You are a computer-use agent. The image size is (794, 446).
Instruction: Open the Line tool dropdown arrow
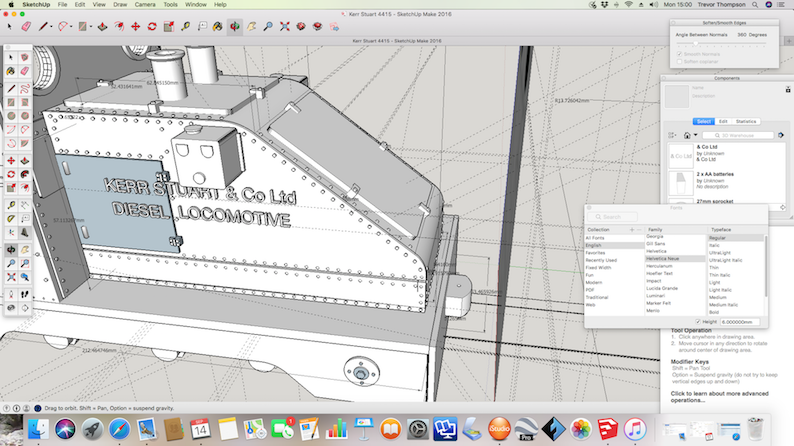[51, 27]
